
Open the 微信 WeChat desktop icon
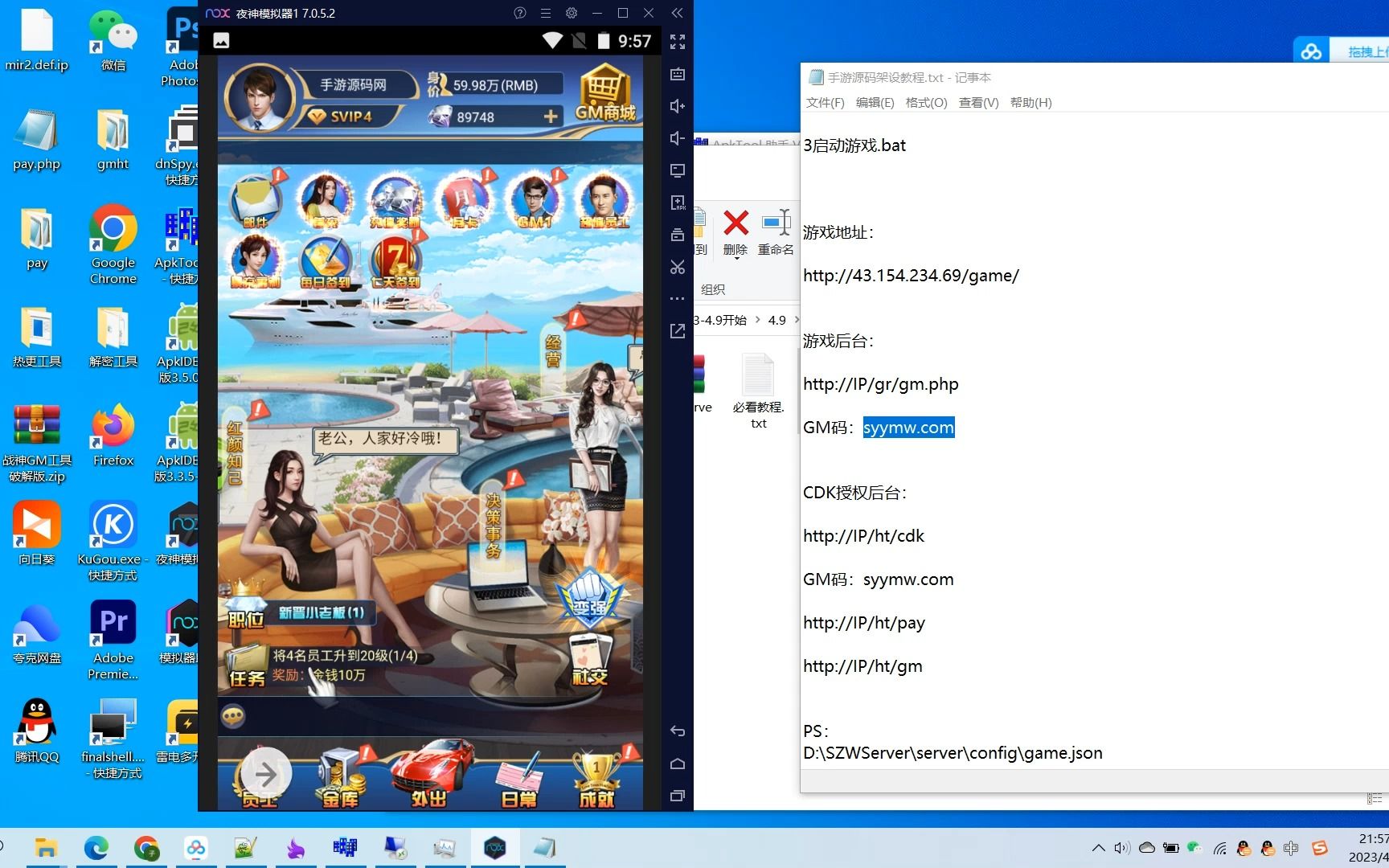[113, 40]
